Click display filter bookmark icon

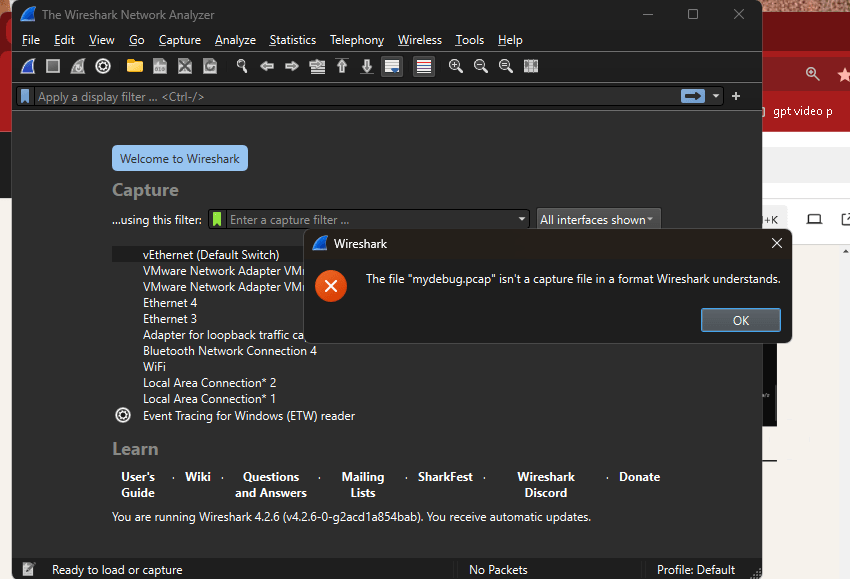[x=25, y=96]
